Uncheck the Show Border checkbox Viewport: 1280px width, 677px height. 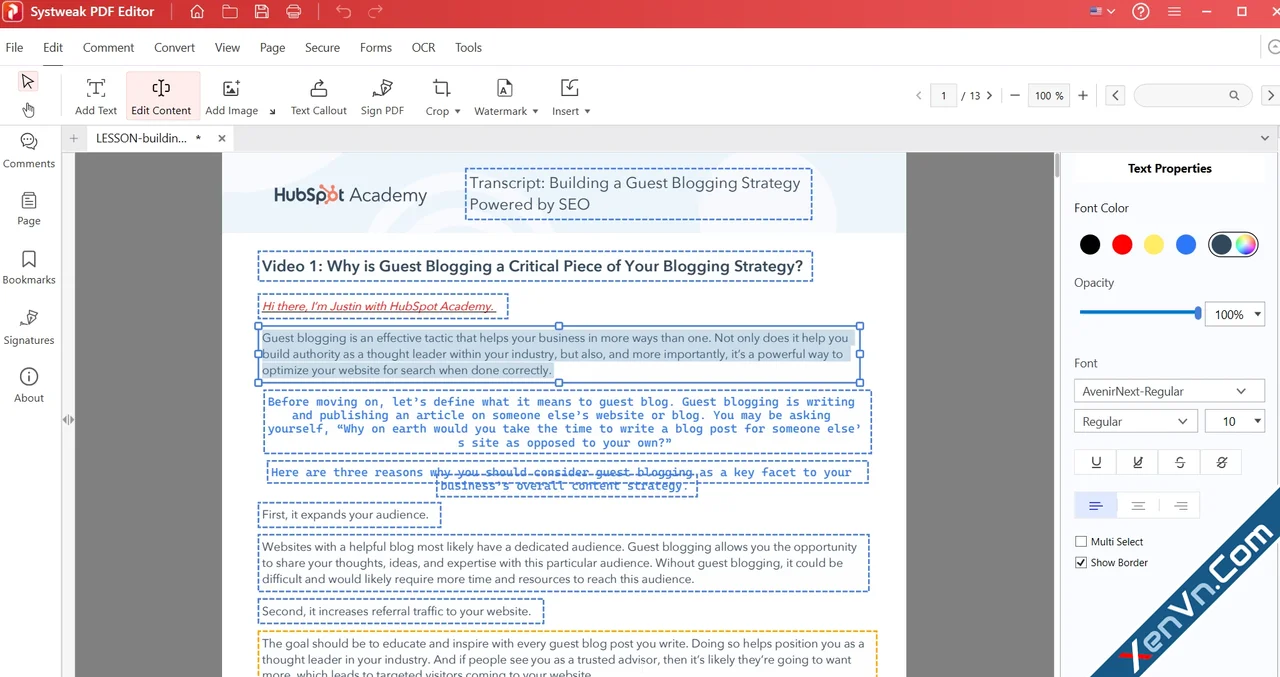pos(1081,563)
